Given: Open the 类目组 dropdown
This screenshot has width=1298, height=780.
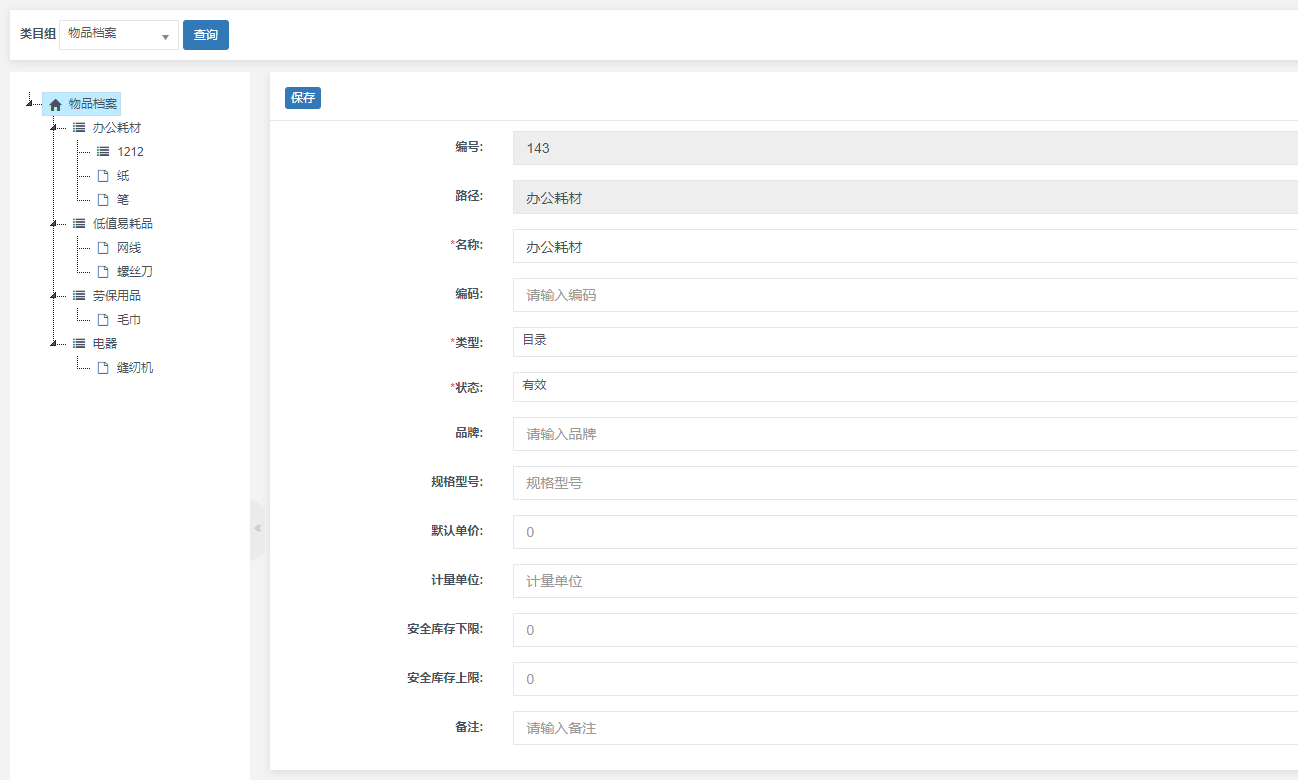Looking at the screenshot, I should pyautogui.click(x=119, y=35).
